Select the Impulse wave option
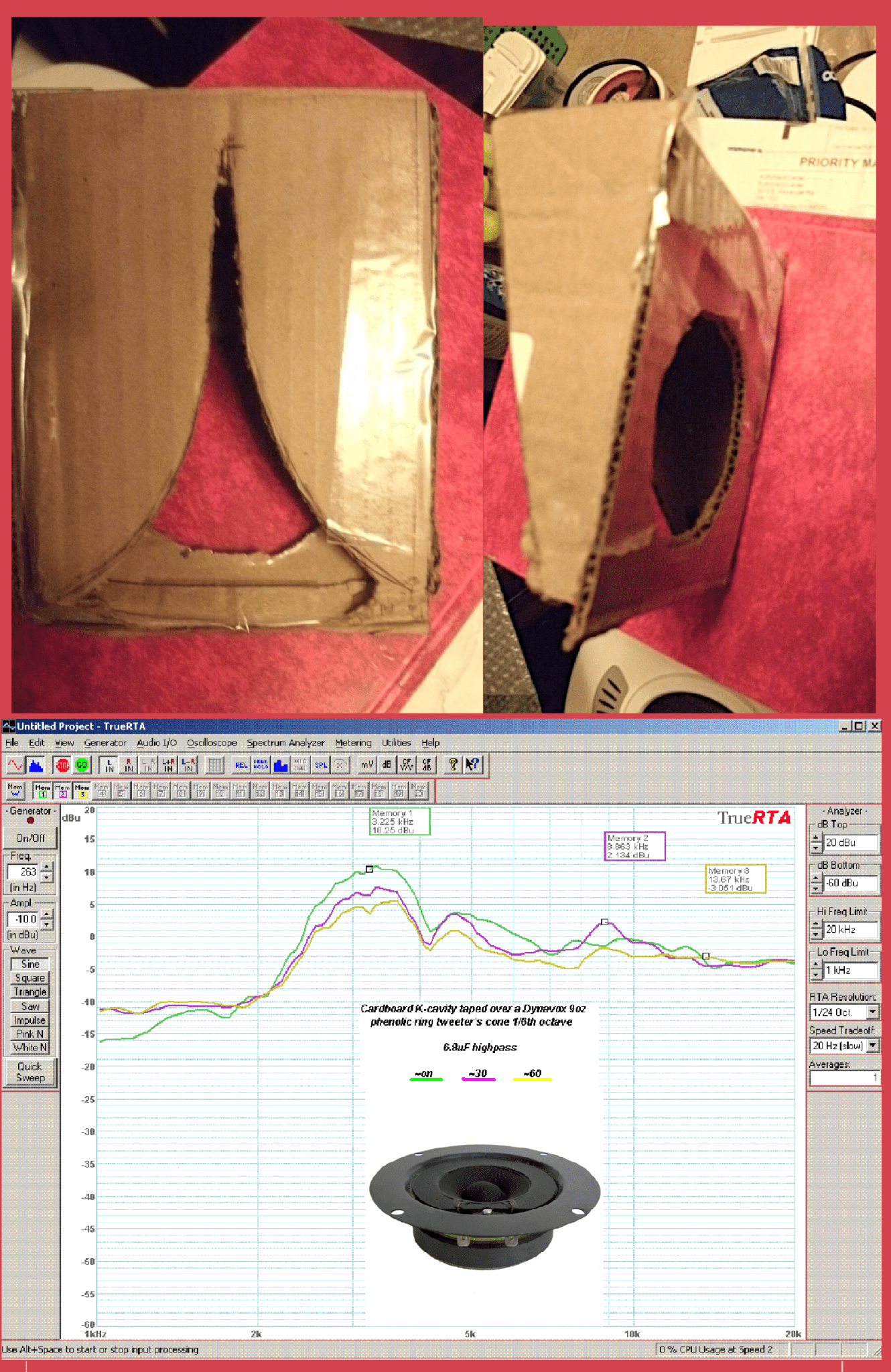891x1372 pixels. (30, 1020)
